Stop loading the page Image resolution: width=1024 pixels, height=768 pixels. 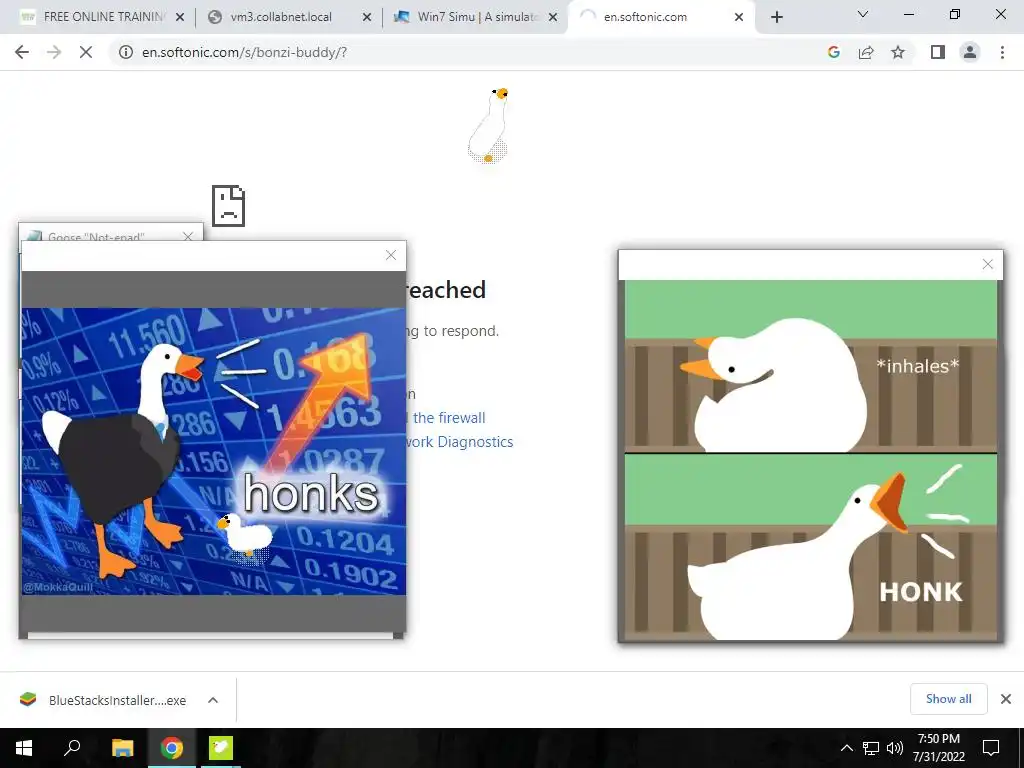(x=86, y=52)
